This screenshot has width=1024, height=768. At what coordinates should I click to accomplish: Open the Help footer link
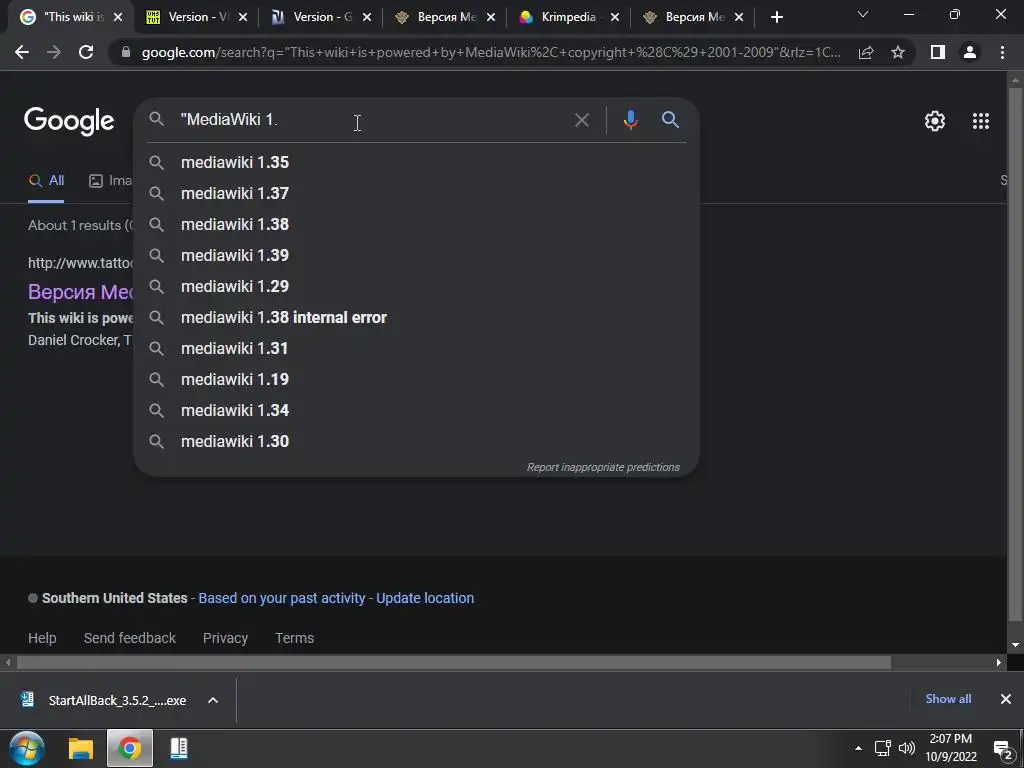click(x=42, y=638)
